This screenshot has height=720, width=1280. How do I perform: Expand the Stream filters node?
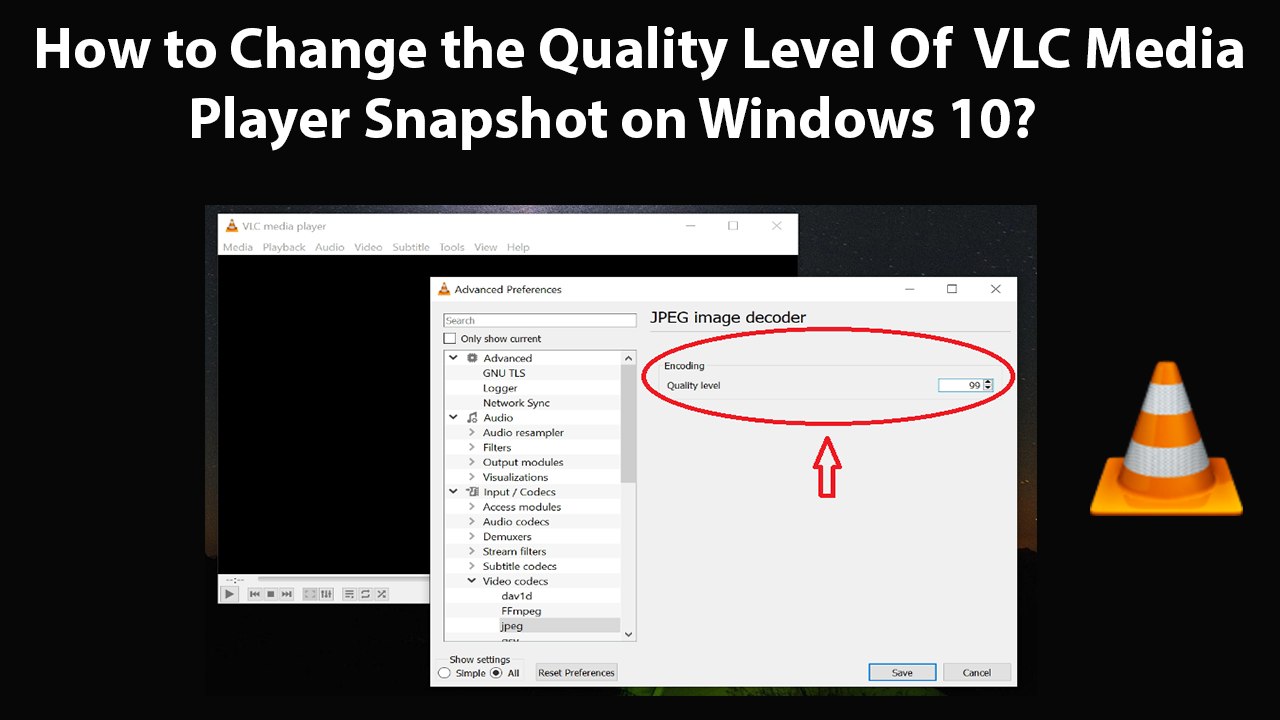point(472,551)
